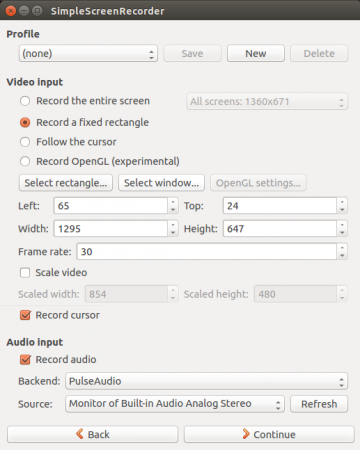The image size is (360, 450).
Task: Increase the Left value with stepper arrow
Action: pos(173,202)
